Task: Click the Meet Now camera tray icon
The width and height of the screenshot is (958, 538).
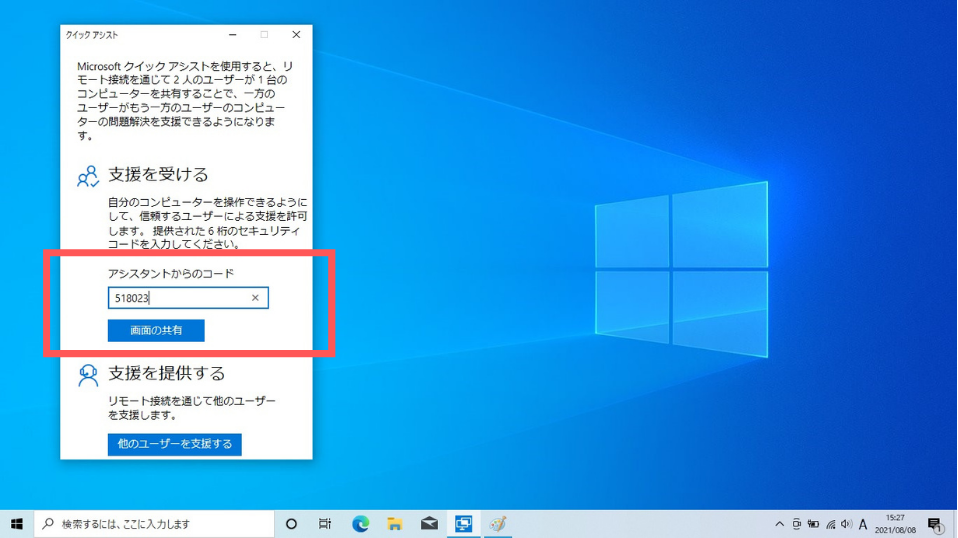Action: [x=797, y=524]
